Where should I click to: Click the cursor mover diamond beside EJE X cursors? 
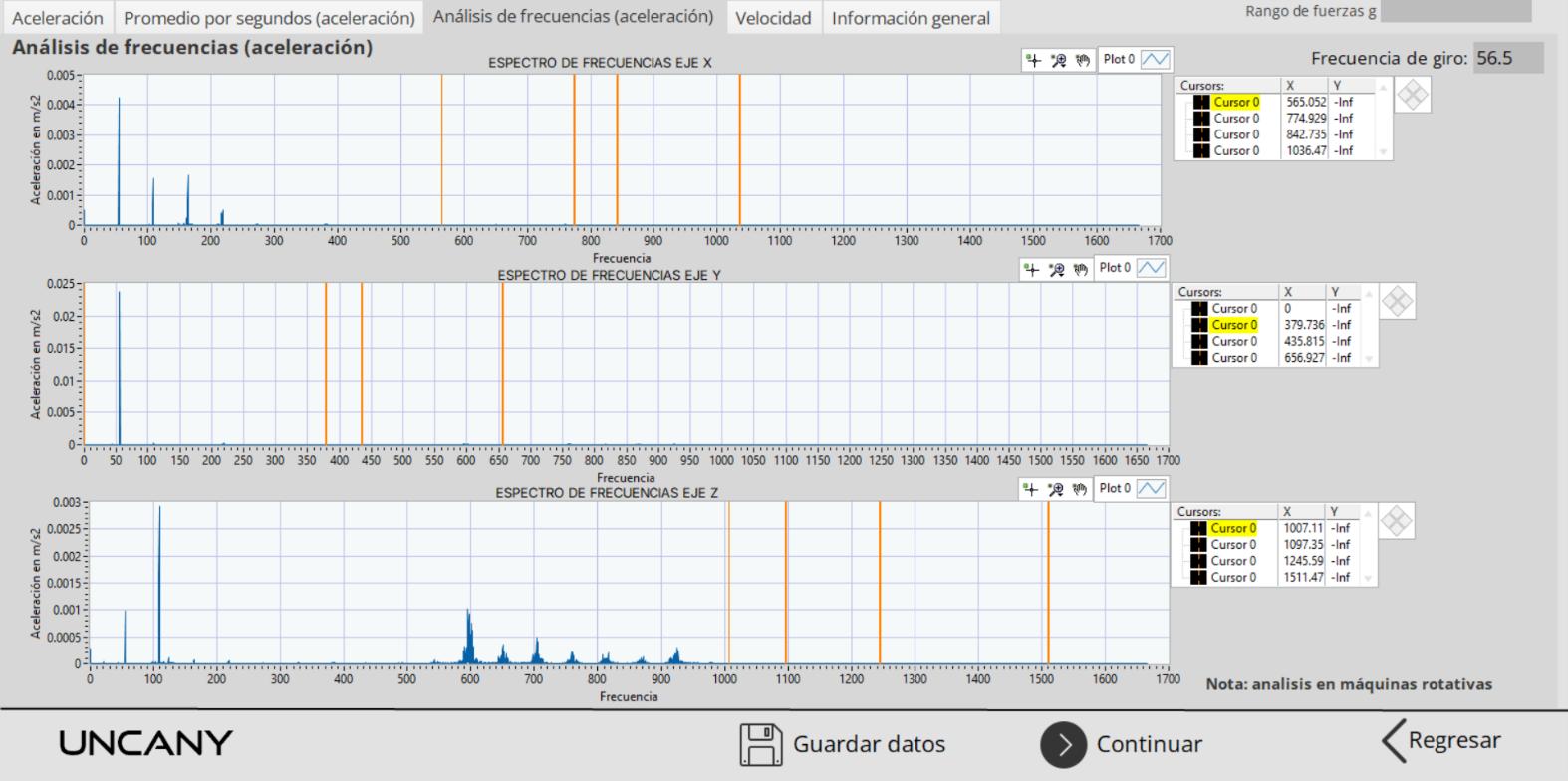(x=1412, y=96)
